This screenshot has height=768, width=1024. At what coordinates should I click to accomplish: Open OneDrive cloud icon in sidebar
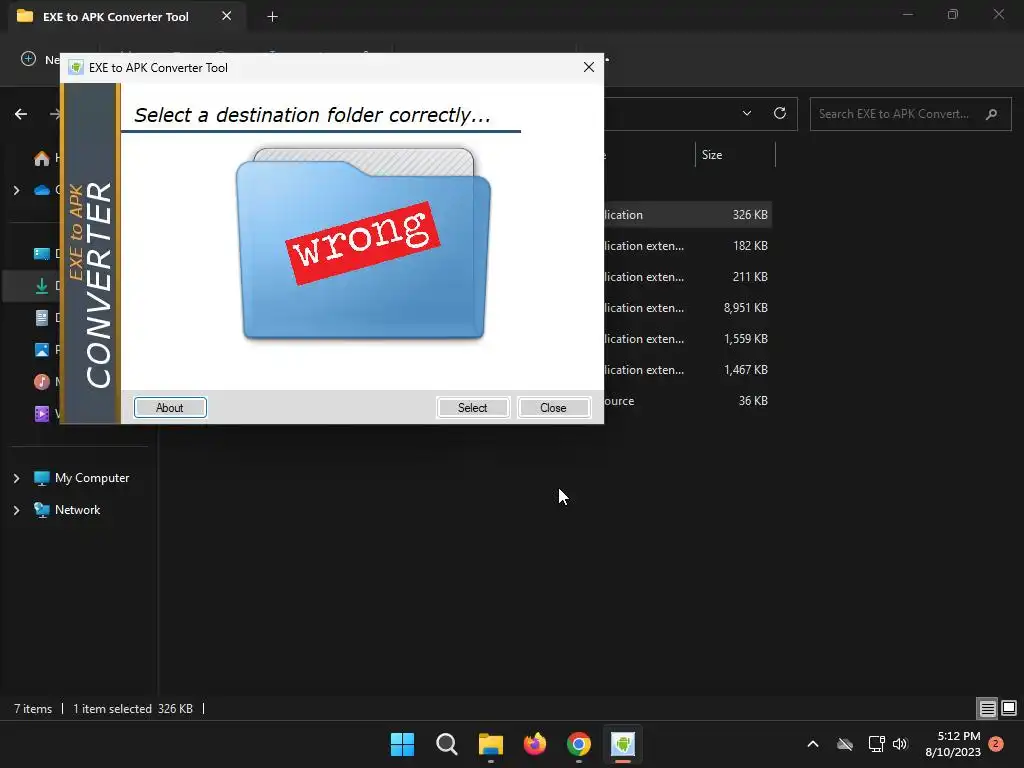pos(42,190)
